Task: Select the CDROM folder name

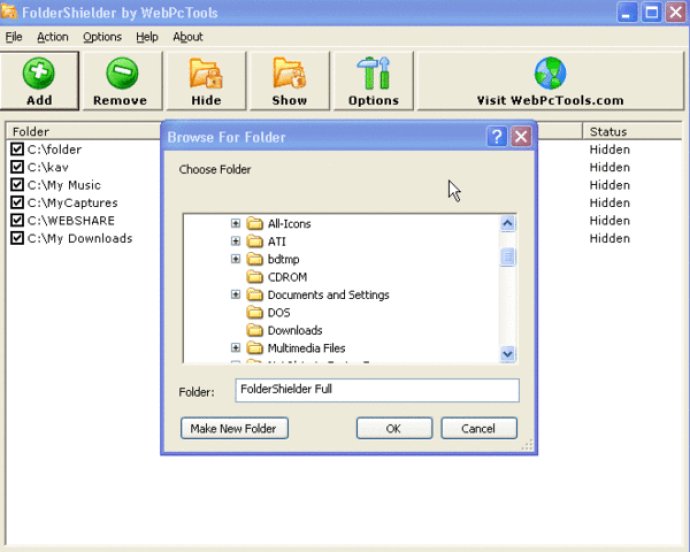Action: pos(287,277)
